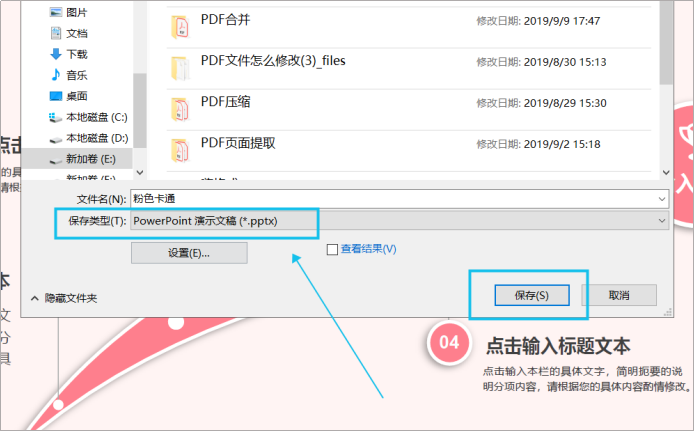Click the 04 circle on the slide
Screen dimensions: 695x432
pyautogui.click(x=449, y=342)
